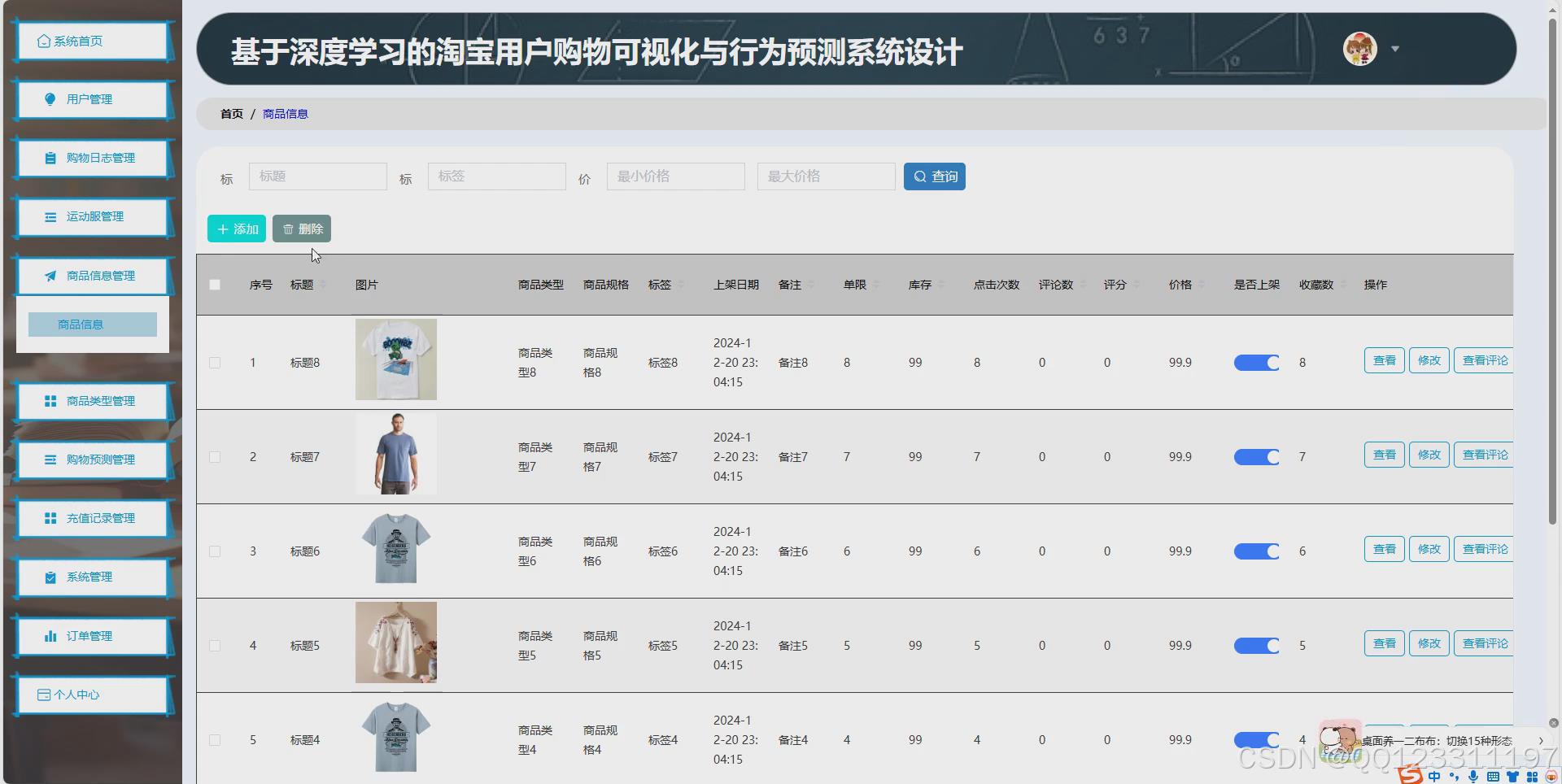Open the IME soft keyboard icon
The image size is (1562, 784).
(x=1493, y=777)
